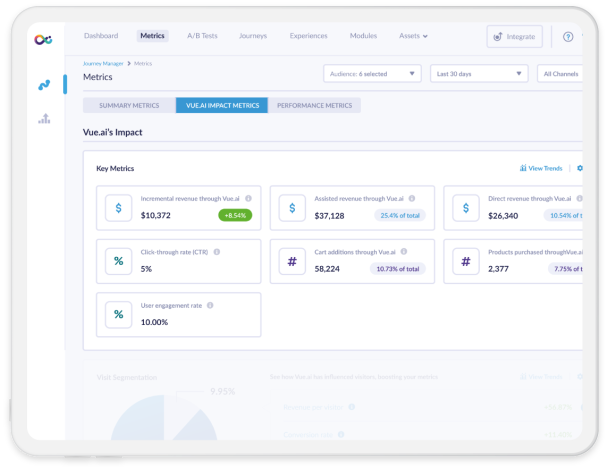Open the Last 30 days dropdown
Screen dimensions: 608x470
[x=479, y=74]
